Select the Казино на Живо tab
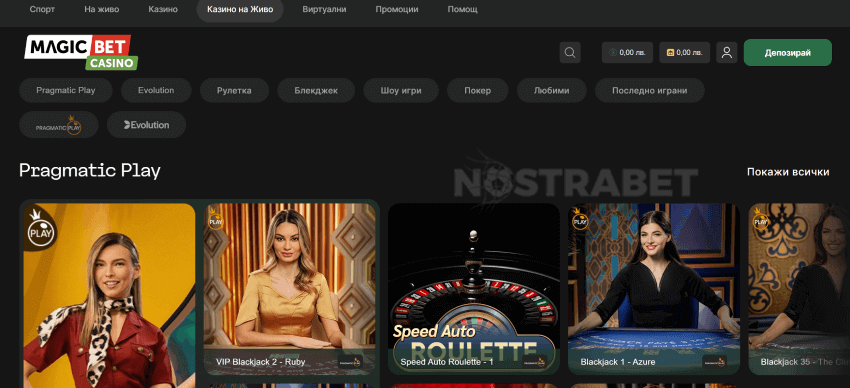Image resolution: width=850 pixels, height=388 pixels. (240, 10)
